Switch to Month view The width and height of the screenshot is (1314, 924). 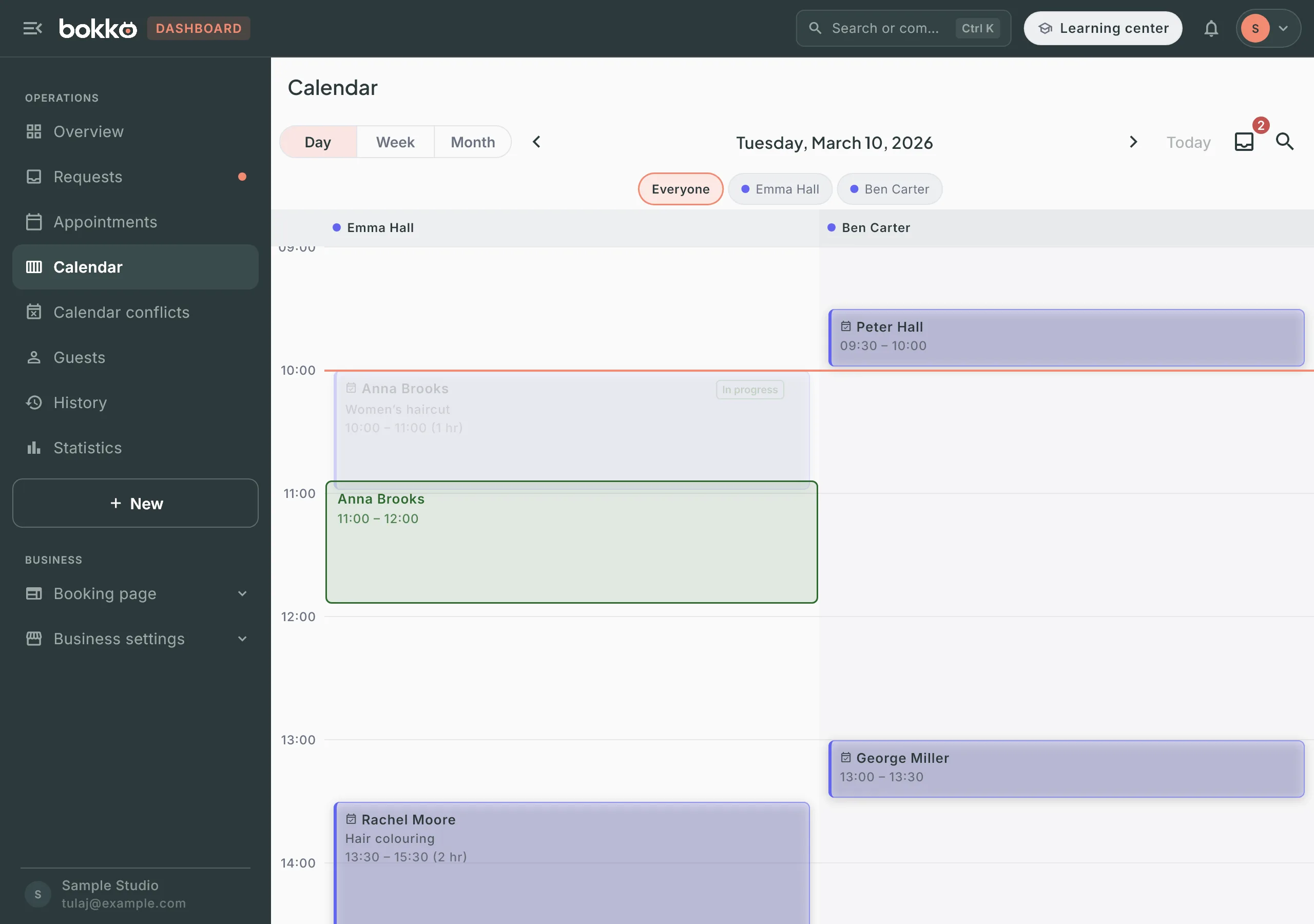click(473, 142)
